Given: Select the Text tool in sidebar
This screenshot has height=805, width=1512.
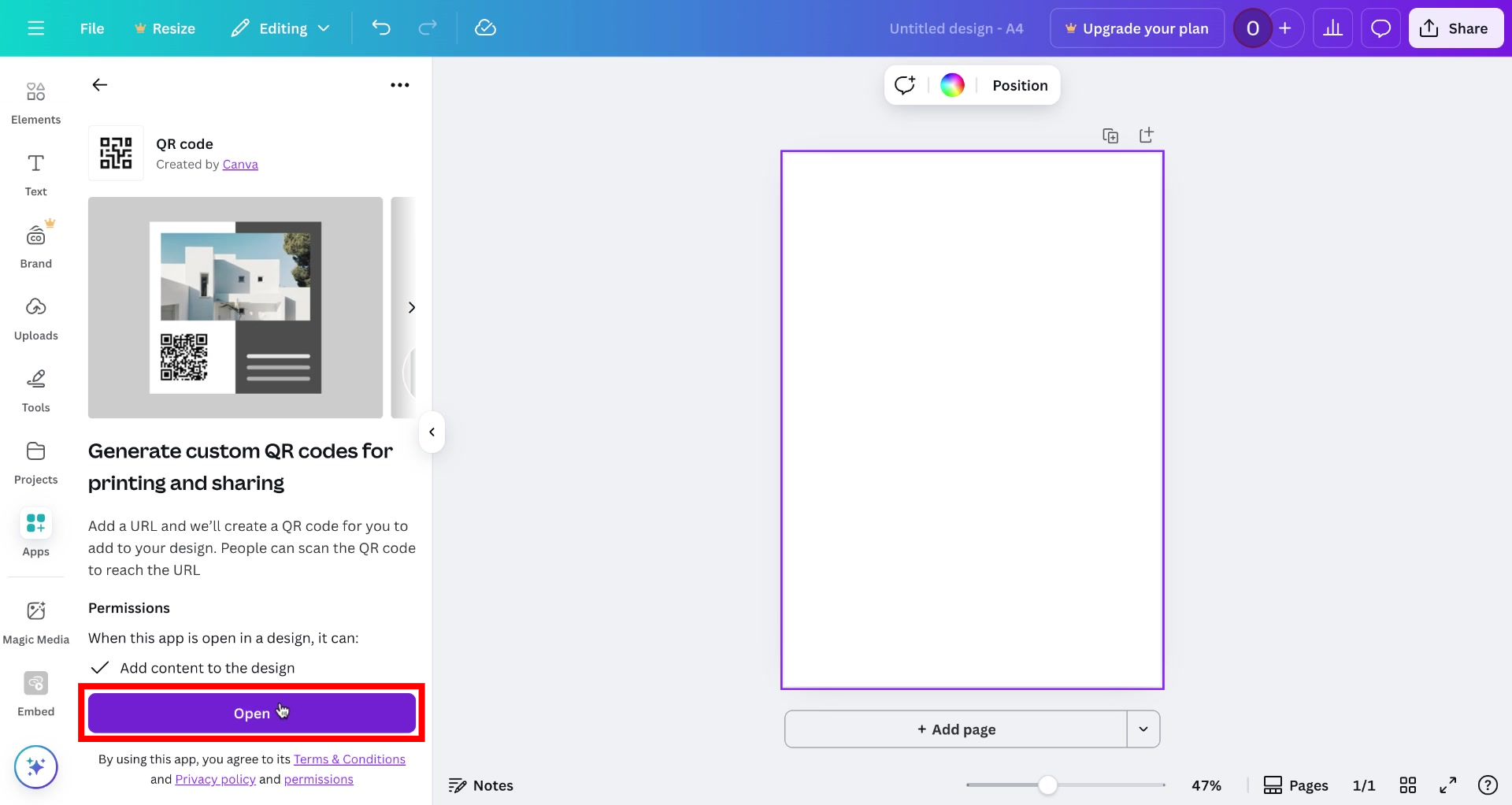Looking at the screenshot, I should coord(35,173).
